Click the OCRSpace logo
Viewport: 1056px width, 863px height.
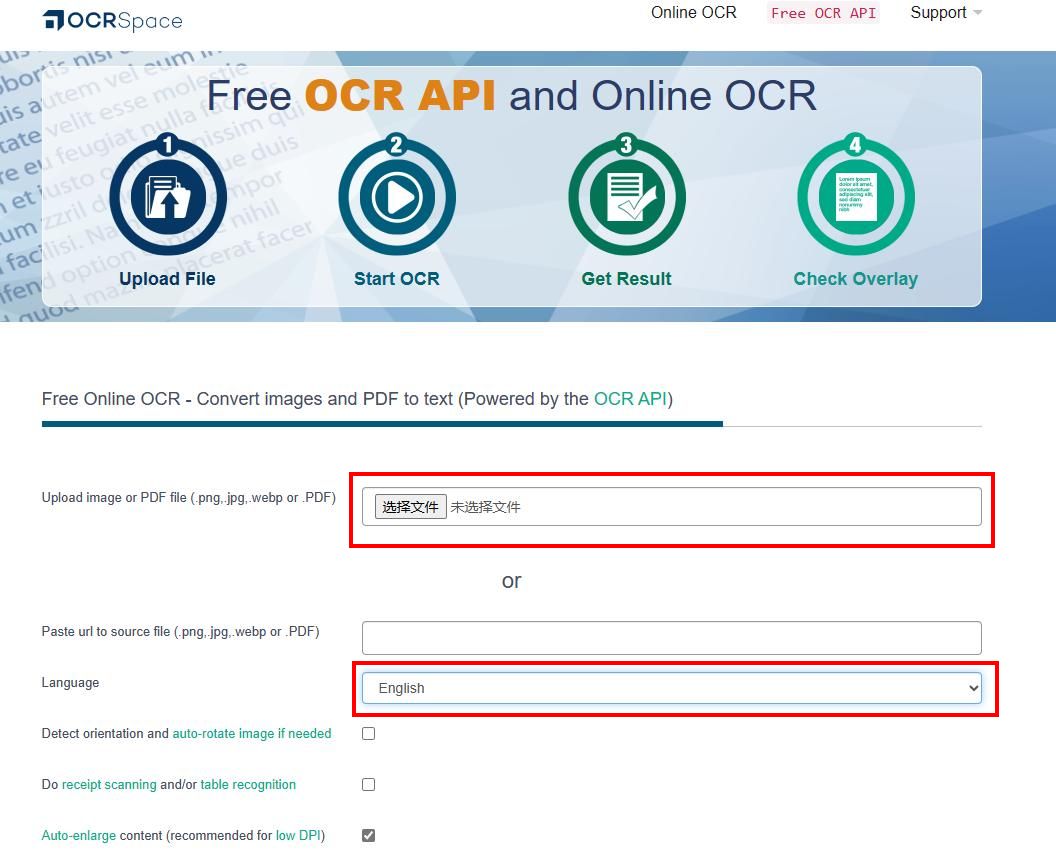tap(112, 20)
